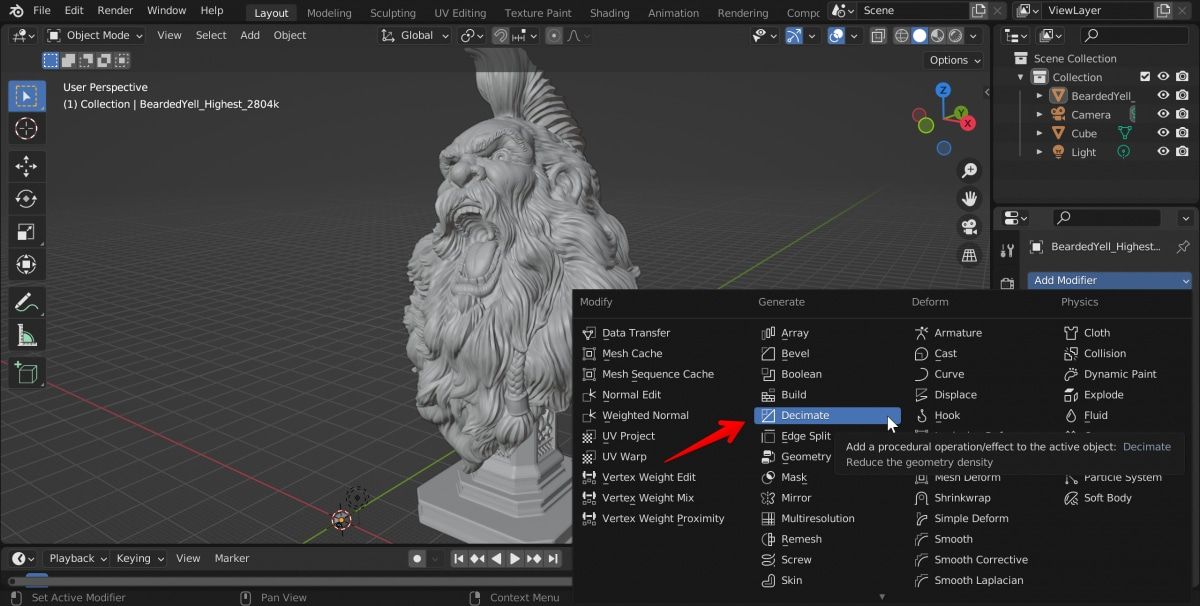
Task: Switch to the Sculpting workspace tab
Action: 392,12
